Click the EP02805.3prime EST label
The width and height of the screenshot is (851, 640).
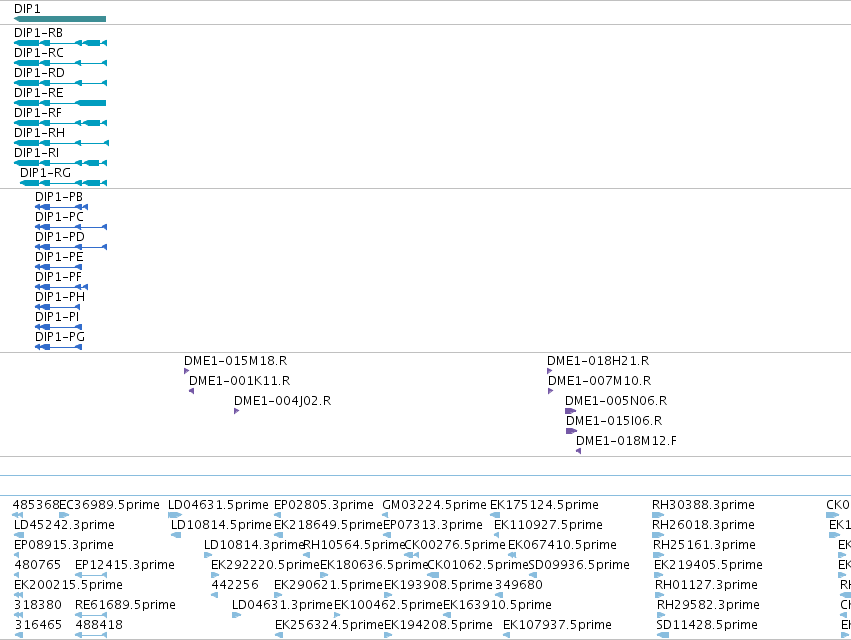324,505
